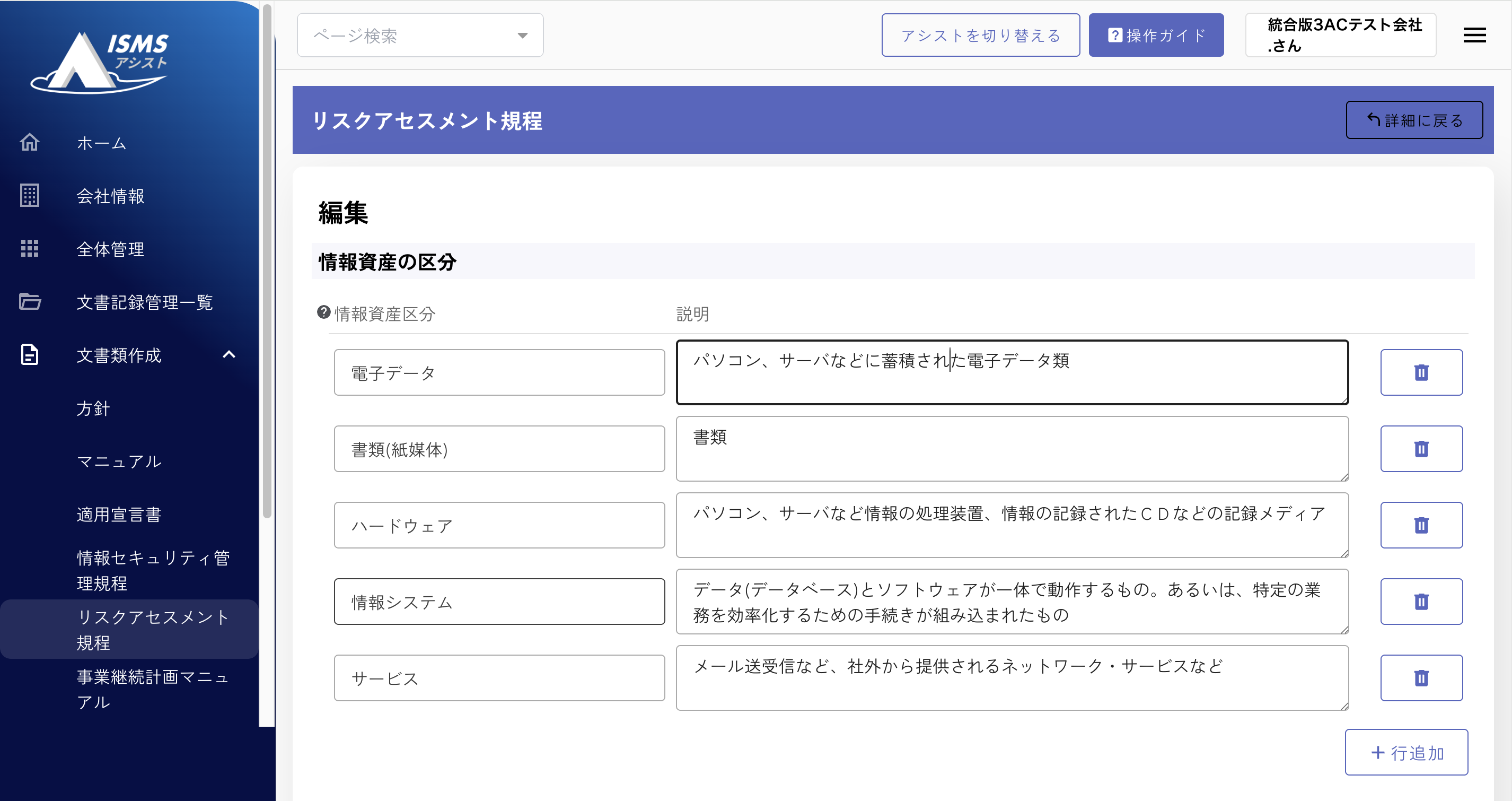Select 適用宣言書 in the sidebar submenu

pyautogui.click(x=119, y=515)
